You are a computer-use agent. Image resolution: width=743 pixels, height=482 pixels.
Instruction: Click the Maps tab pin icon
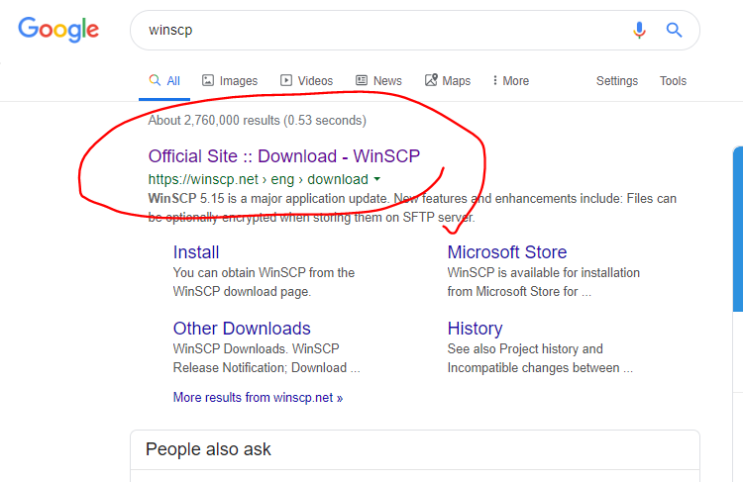coord(431,80)
